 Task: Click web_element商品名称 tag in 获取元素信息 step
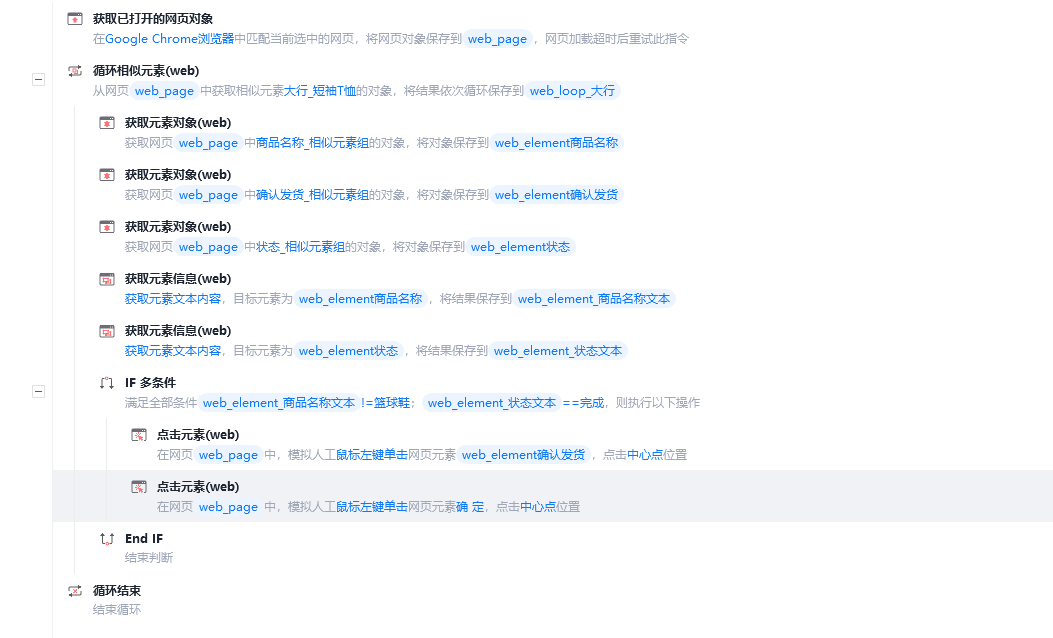[361, 299]
